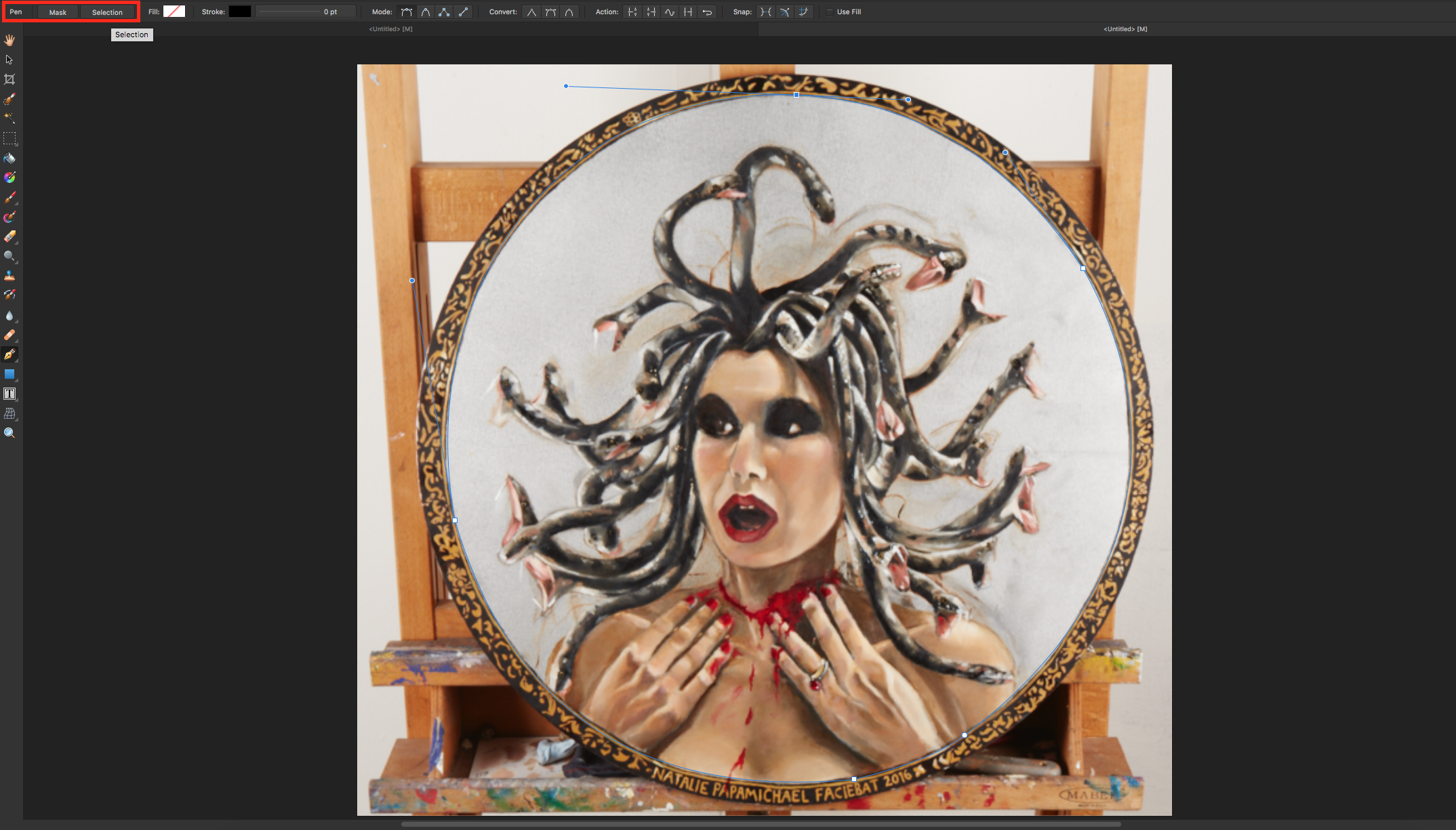1456x830 pixels.
Task: Select the Blur droplet tool
Action: click(9, 315)
